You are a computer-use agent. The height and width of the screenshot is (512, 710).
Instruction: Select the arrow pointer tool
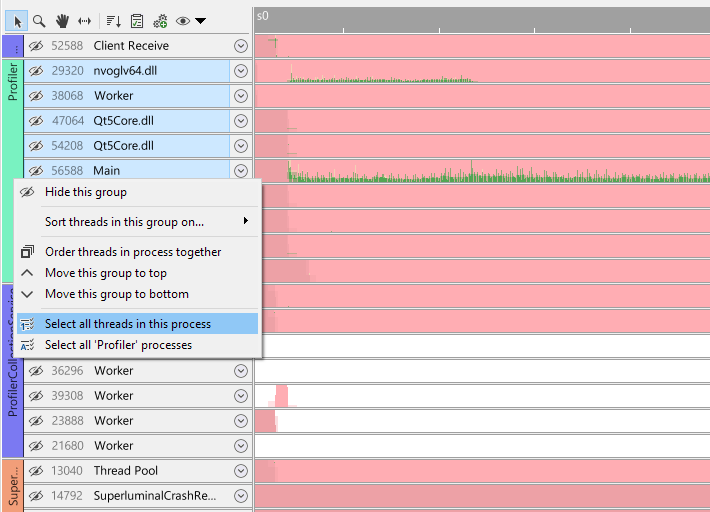(18, 20)
